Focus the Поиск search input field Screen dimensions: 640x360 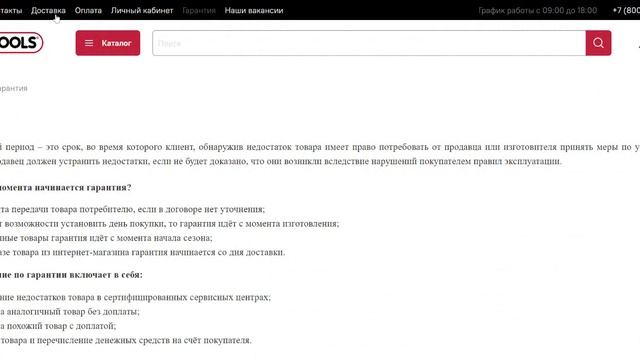369,43
